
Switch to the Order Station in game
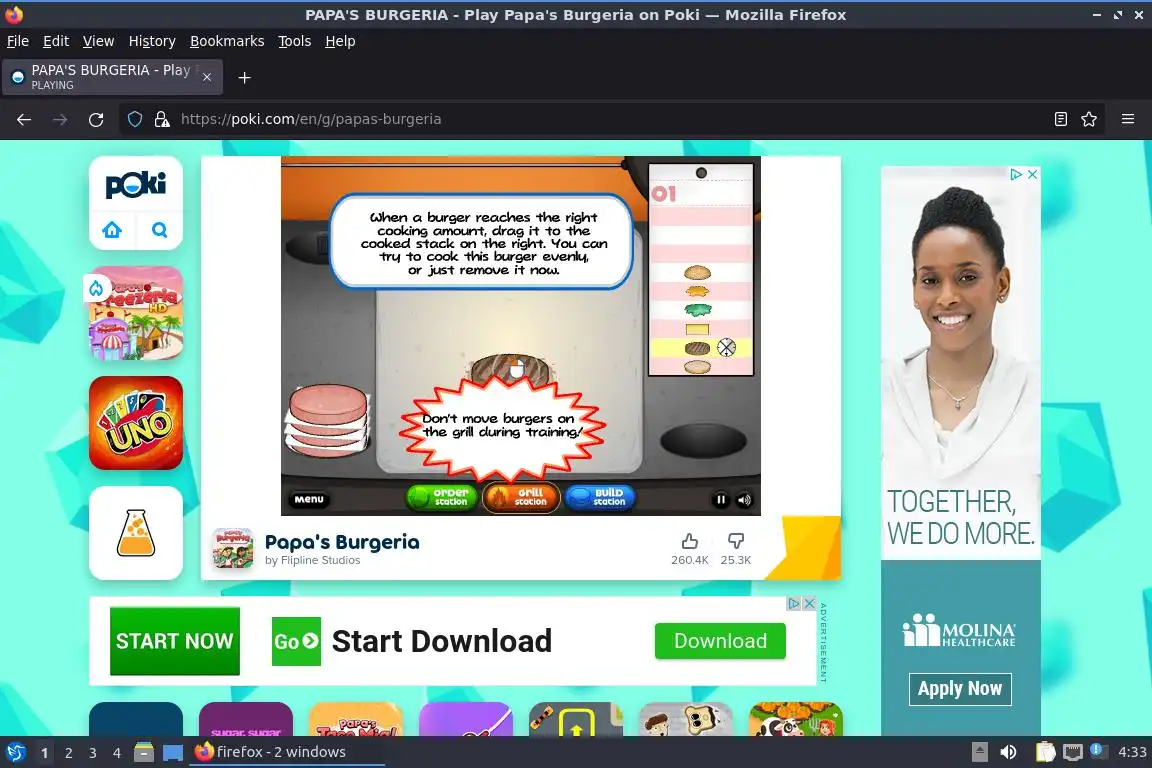point(442,498)
